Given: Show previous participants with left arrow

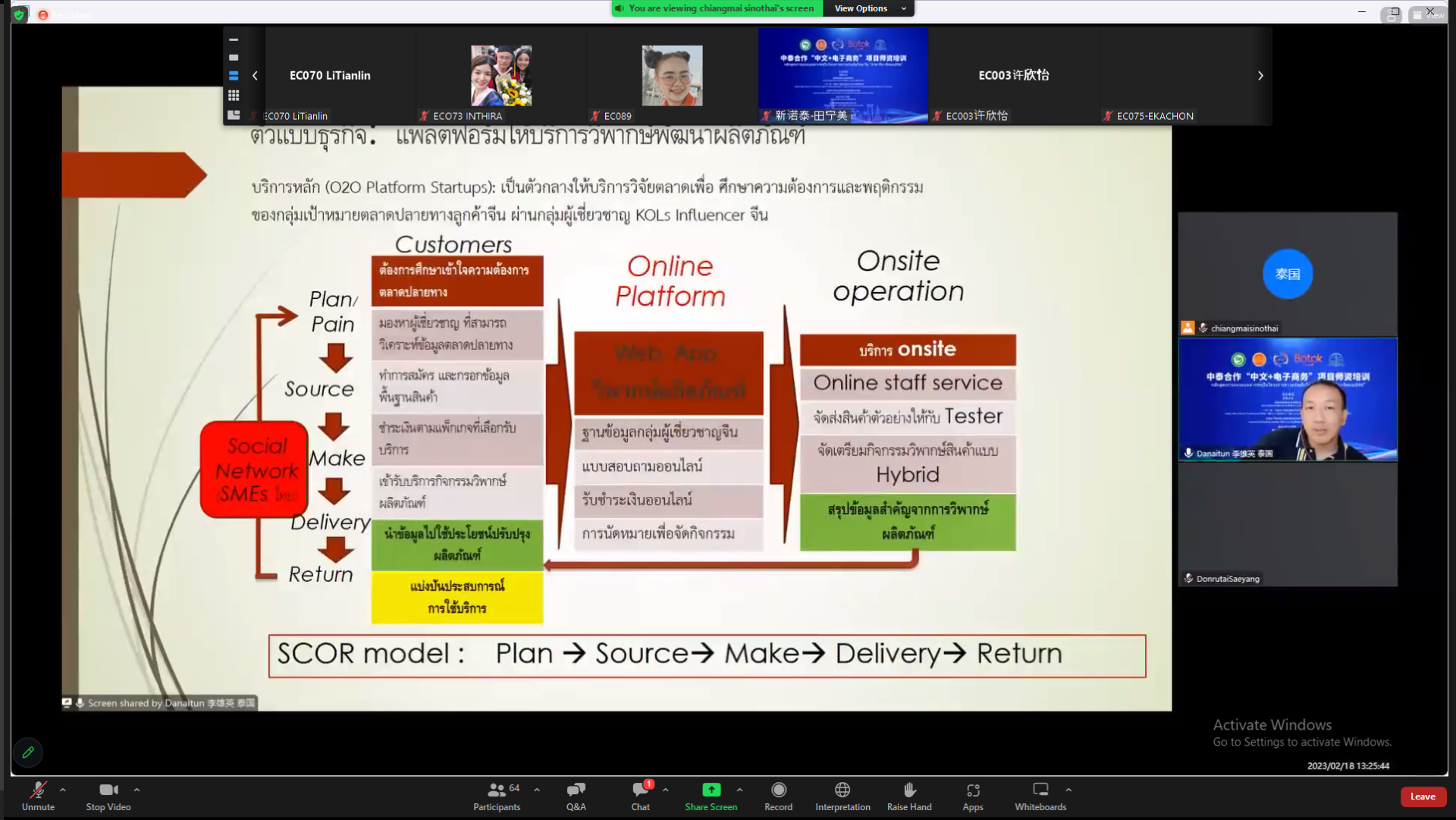Looking at the screenshot, I should (x=255, y=76).
